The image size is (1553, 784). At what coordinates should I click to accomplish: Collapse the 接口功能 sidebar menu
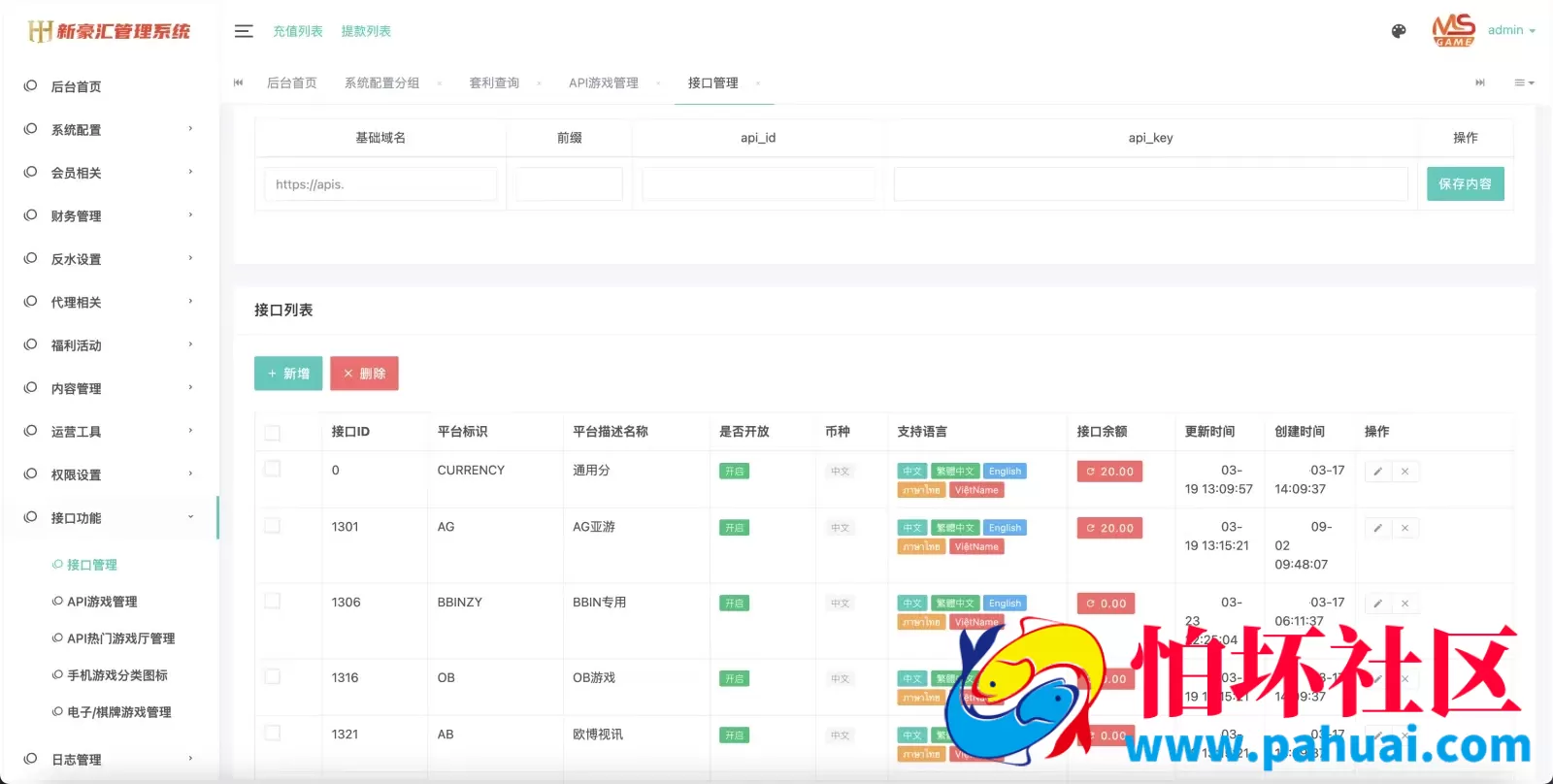coord(109,517)
